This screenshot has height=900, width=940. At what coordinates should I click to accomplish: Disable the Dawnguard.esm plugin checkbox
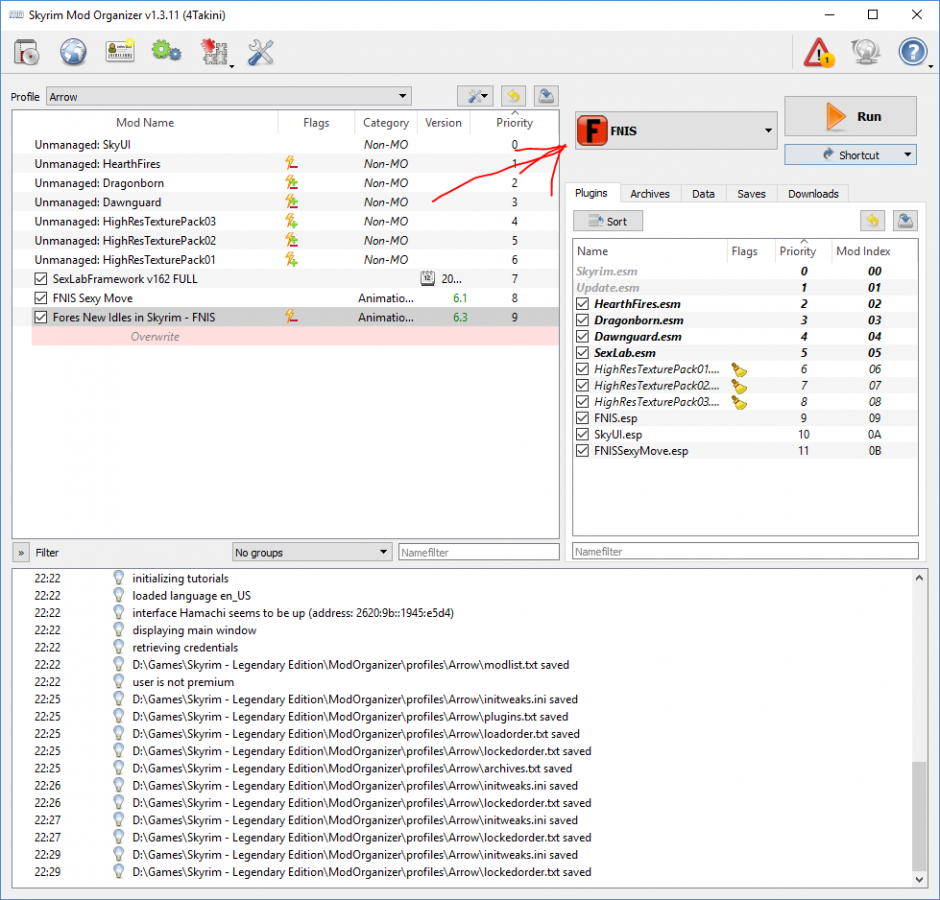pos(583,337)
